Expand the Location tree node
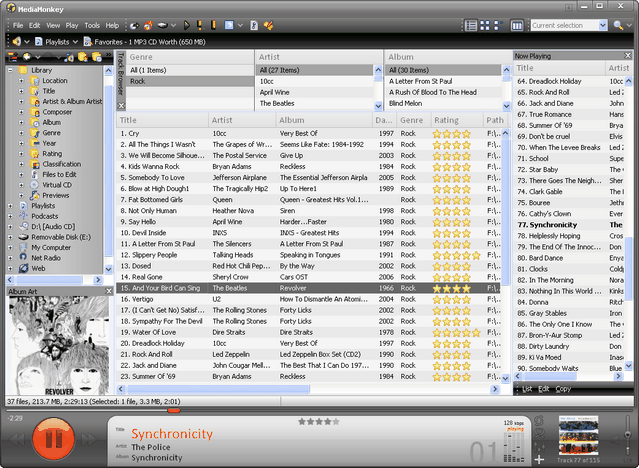639x468 pixels. [x=21, y=81]
